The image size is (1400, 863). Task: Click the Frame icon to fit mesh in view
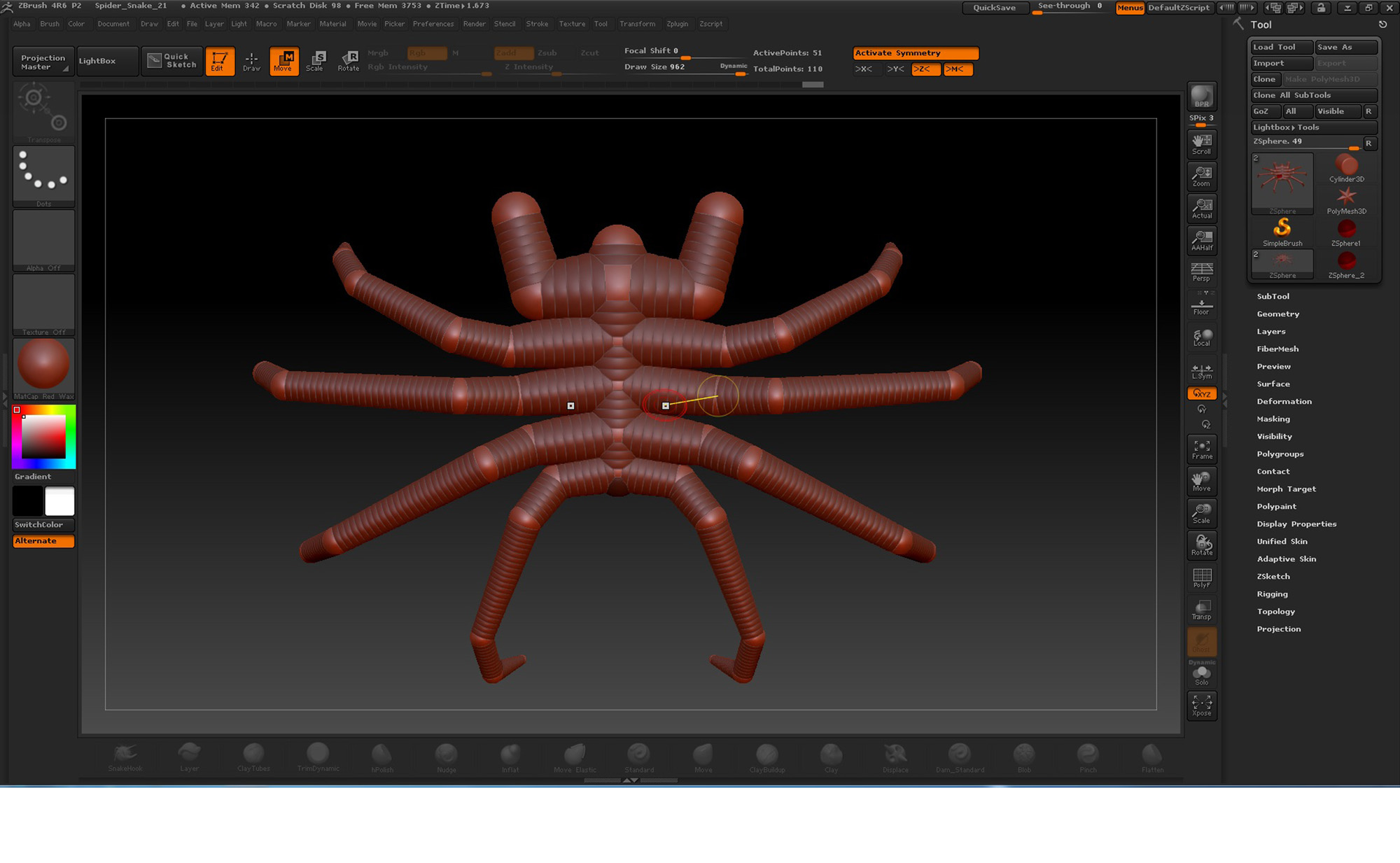(1202, 448)
